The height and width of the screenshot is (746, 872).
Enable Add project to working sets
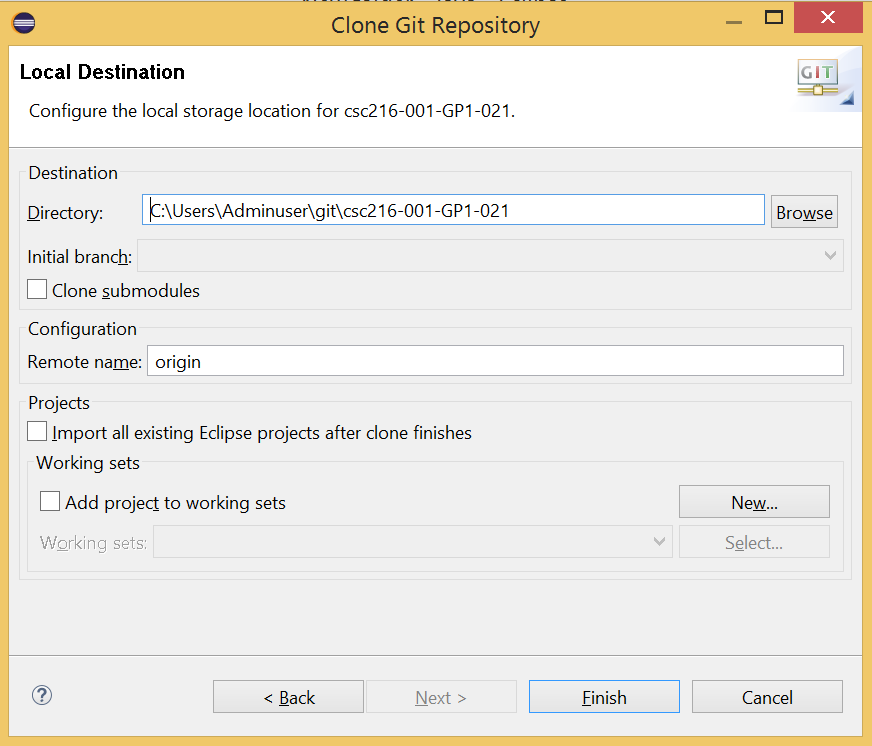(x=50, y=501)
